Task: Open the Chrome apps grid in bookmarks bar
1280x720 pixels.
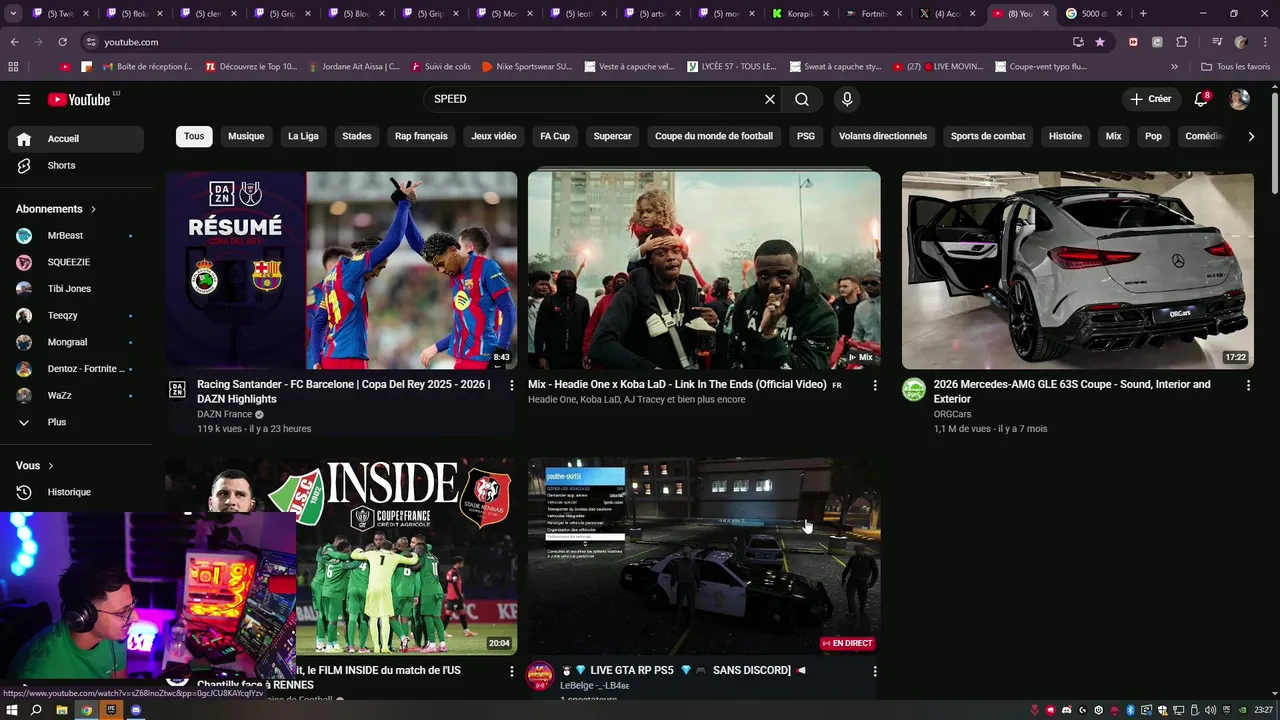Action: click(13, 67)
